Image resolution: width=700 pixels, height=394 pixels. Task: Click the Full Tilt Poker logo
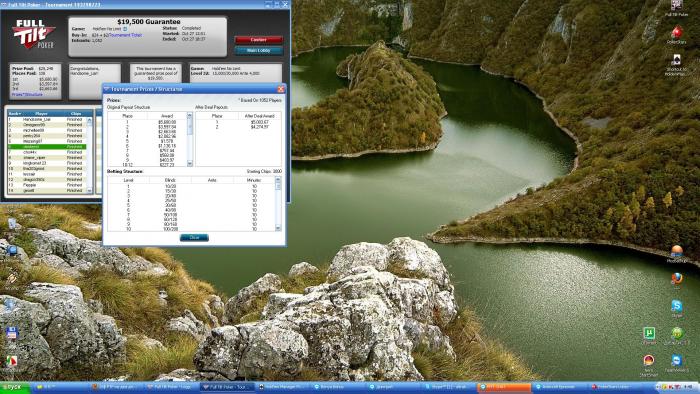[x=33, y=33]
